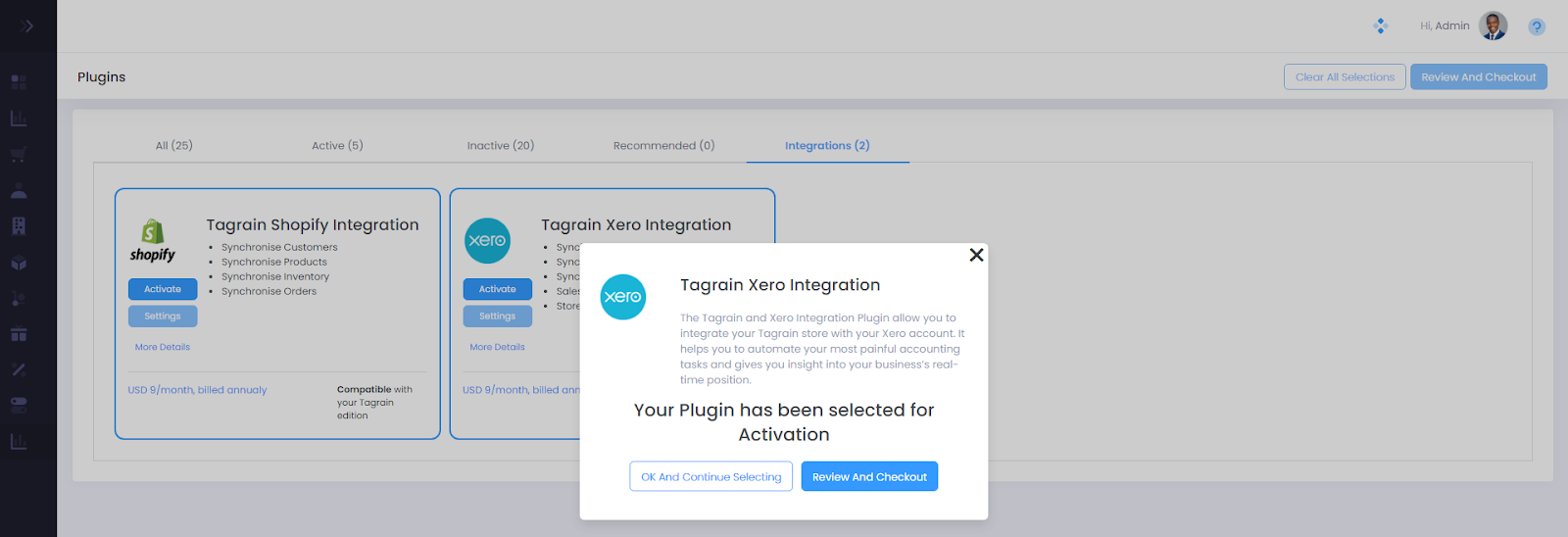Open Settings for the Xero Integration
Viewport: 1568px width, 537px height.
[498, 316]
